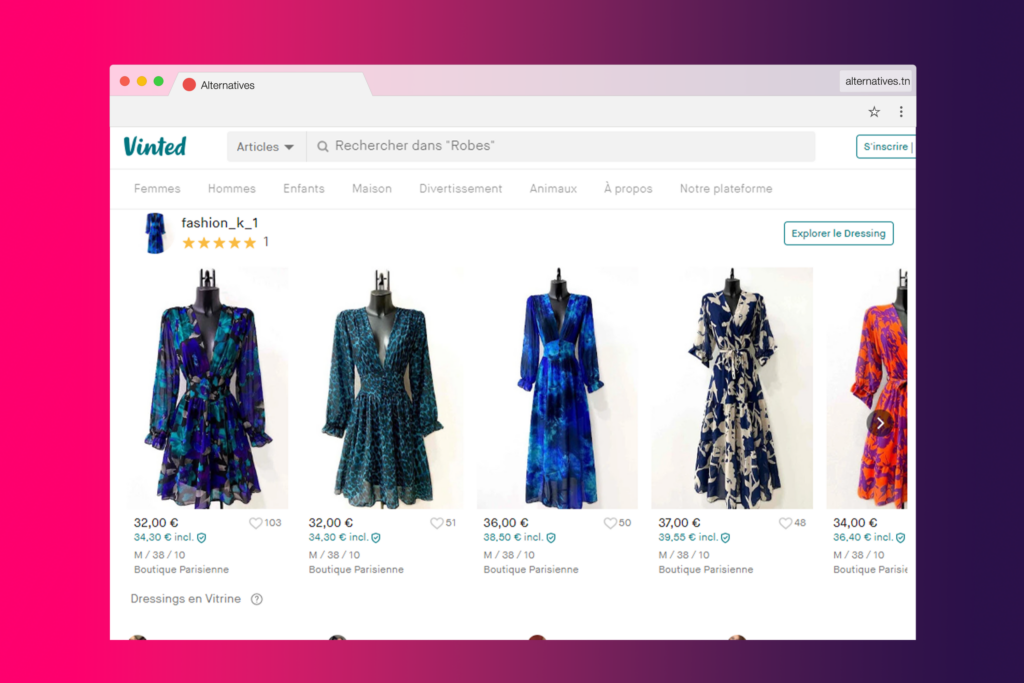Click Boutique Parisienne under the 37,00 € dress

(x=705, y=569)
